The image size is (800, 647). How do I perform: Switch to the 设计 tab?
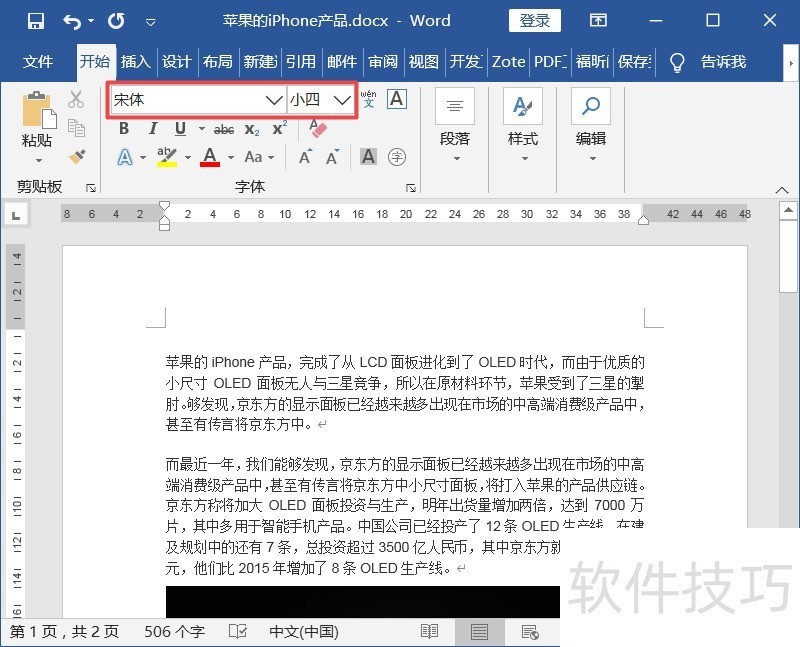click(177, 62)
